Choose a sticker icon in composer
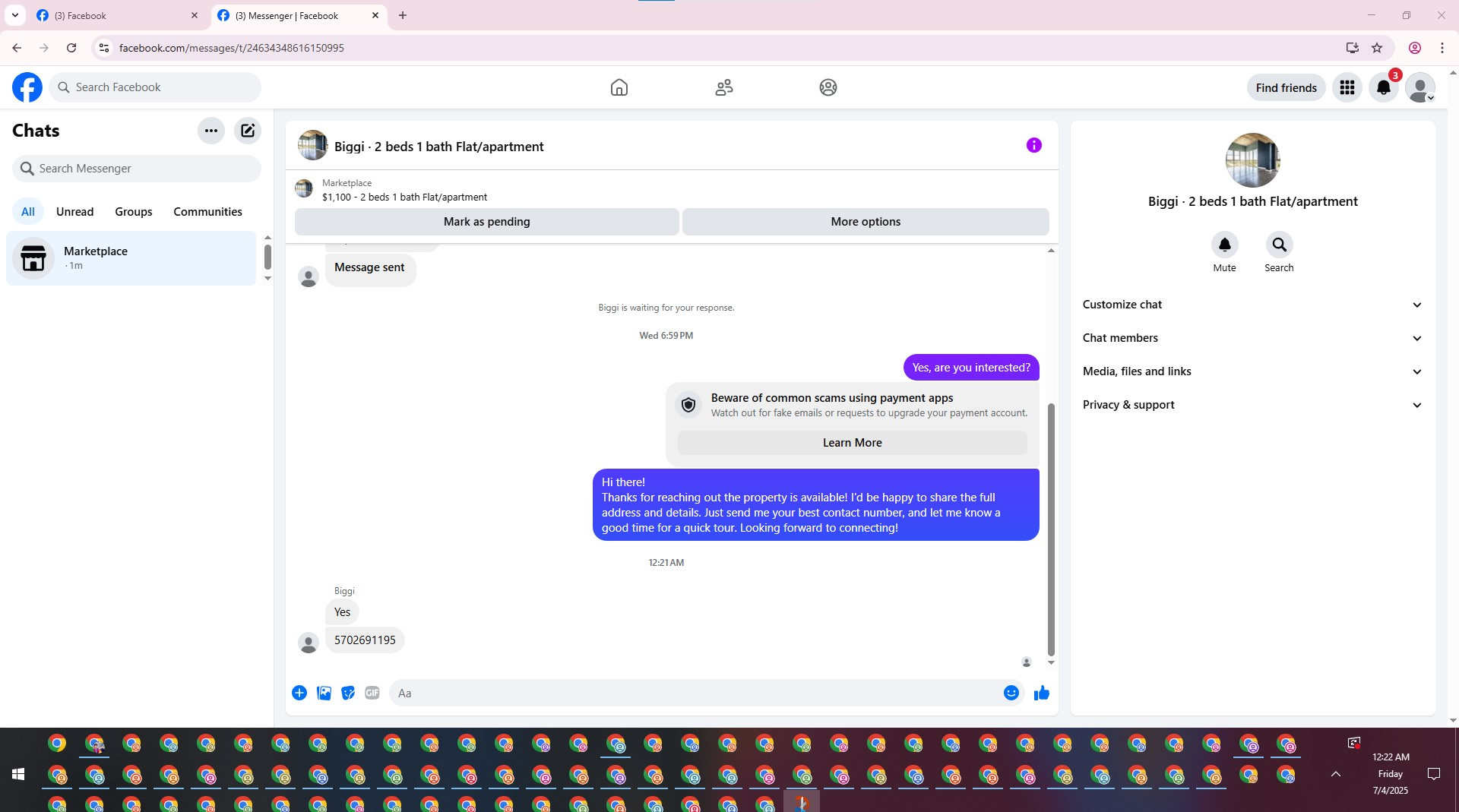The image size is (1459, 812). click(x=348, y=693)
